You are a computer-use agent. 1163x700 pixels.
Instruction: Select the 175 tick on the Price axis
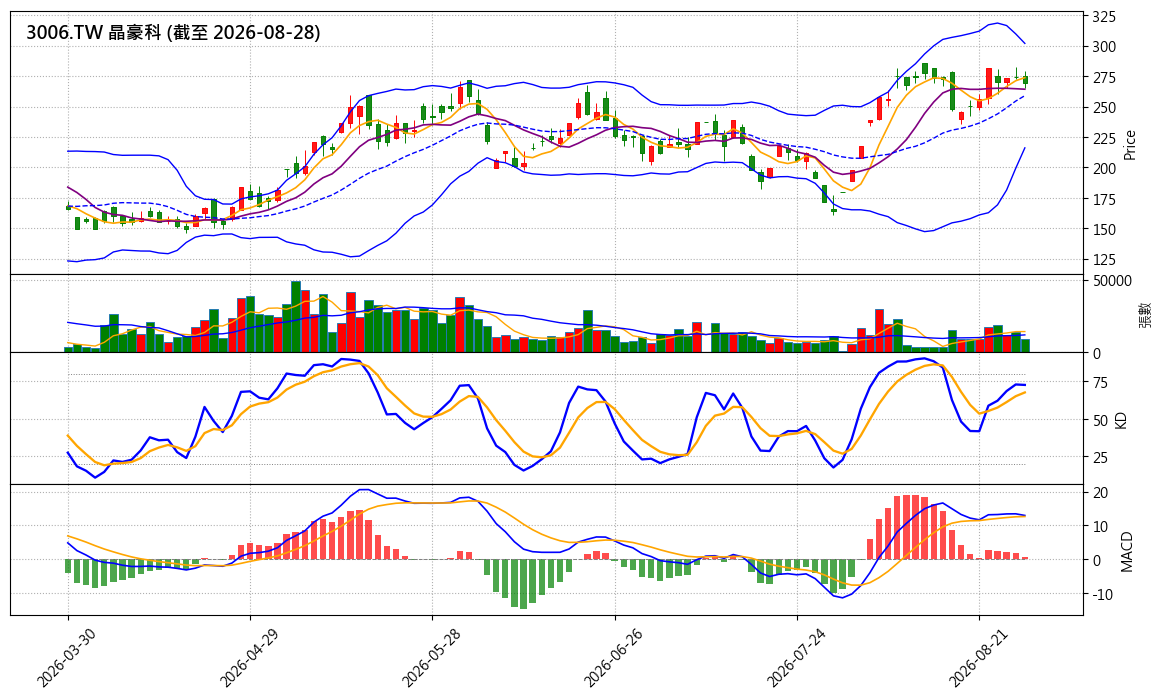pyautogui.click(x=1104, y=199)
